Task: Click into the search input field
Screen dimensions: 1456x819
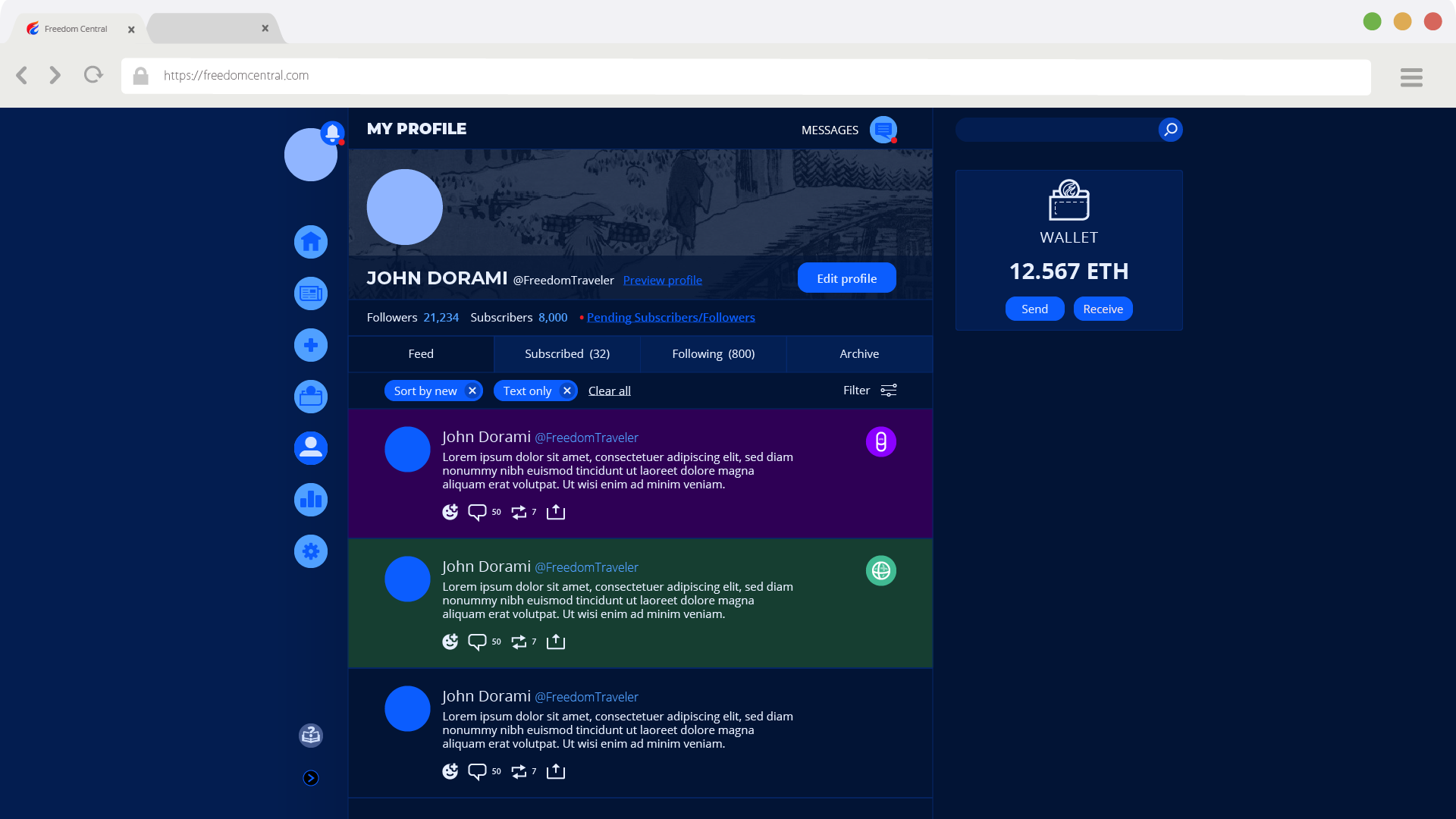Action: (1056, 130)
